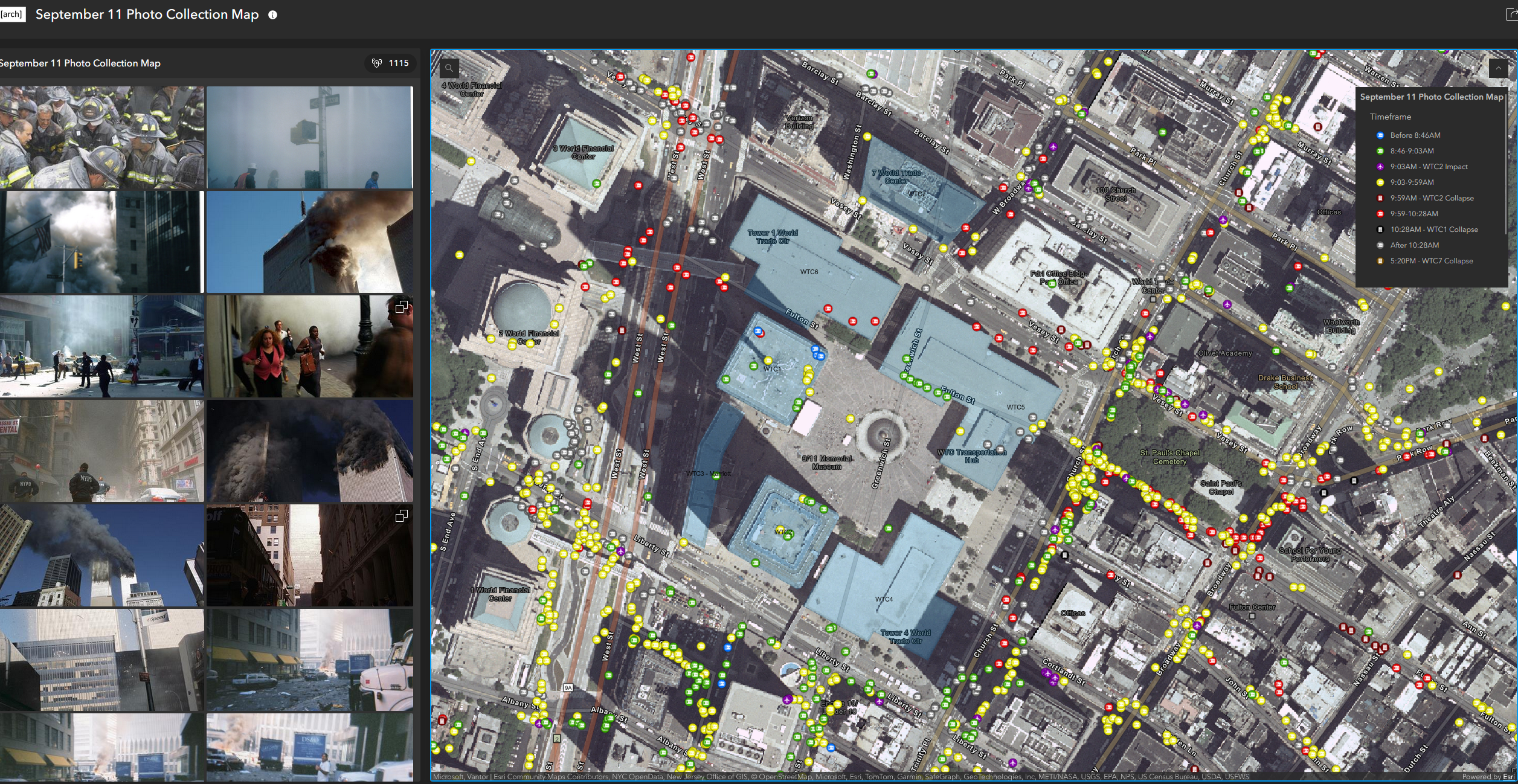Image resolution: width=1518 pixels, height=784 pixels.
Task: Open the debris street with white truck
Action: point(310,660)
